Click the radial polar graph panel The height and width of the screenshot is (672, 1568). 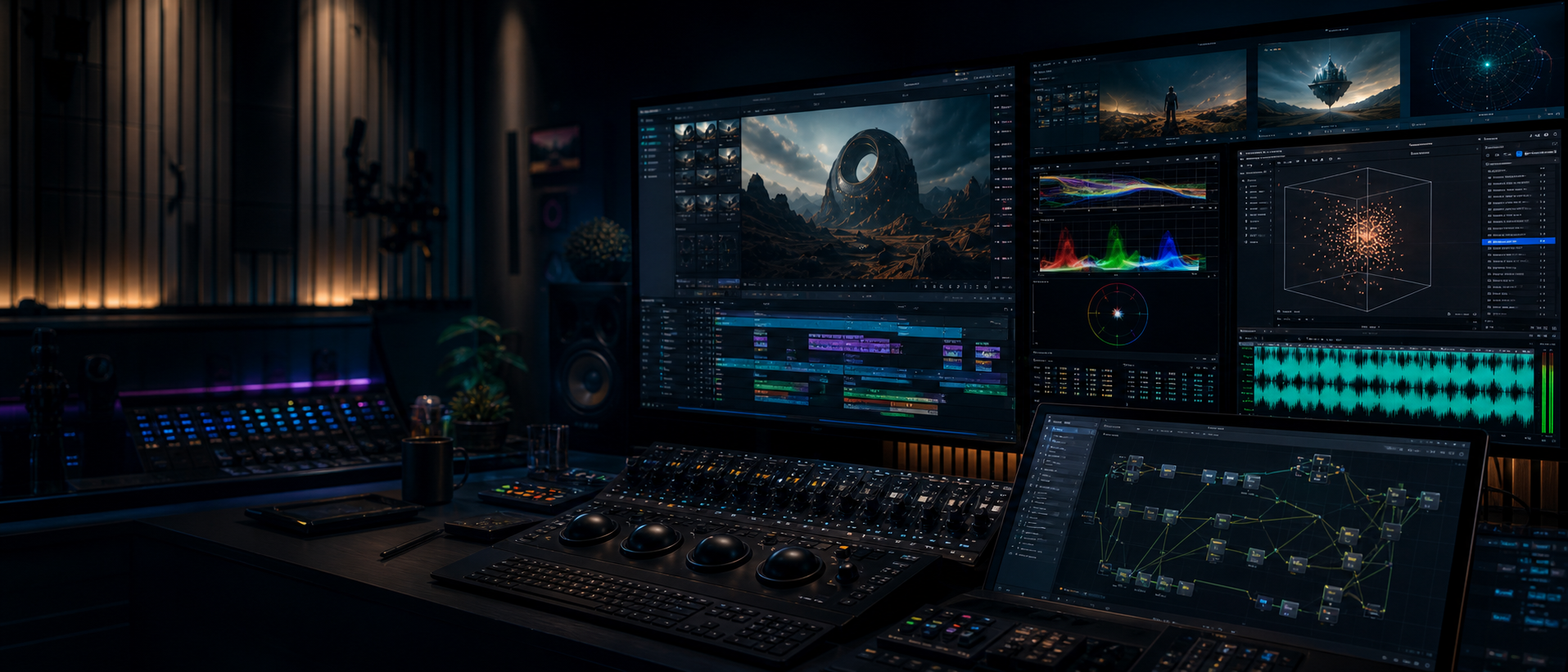1487,64
